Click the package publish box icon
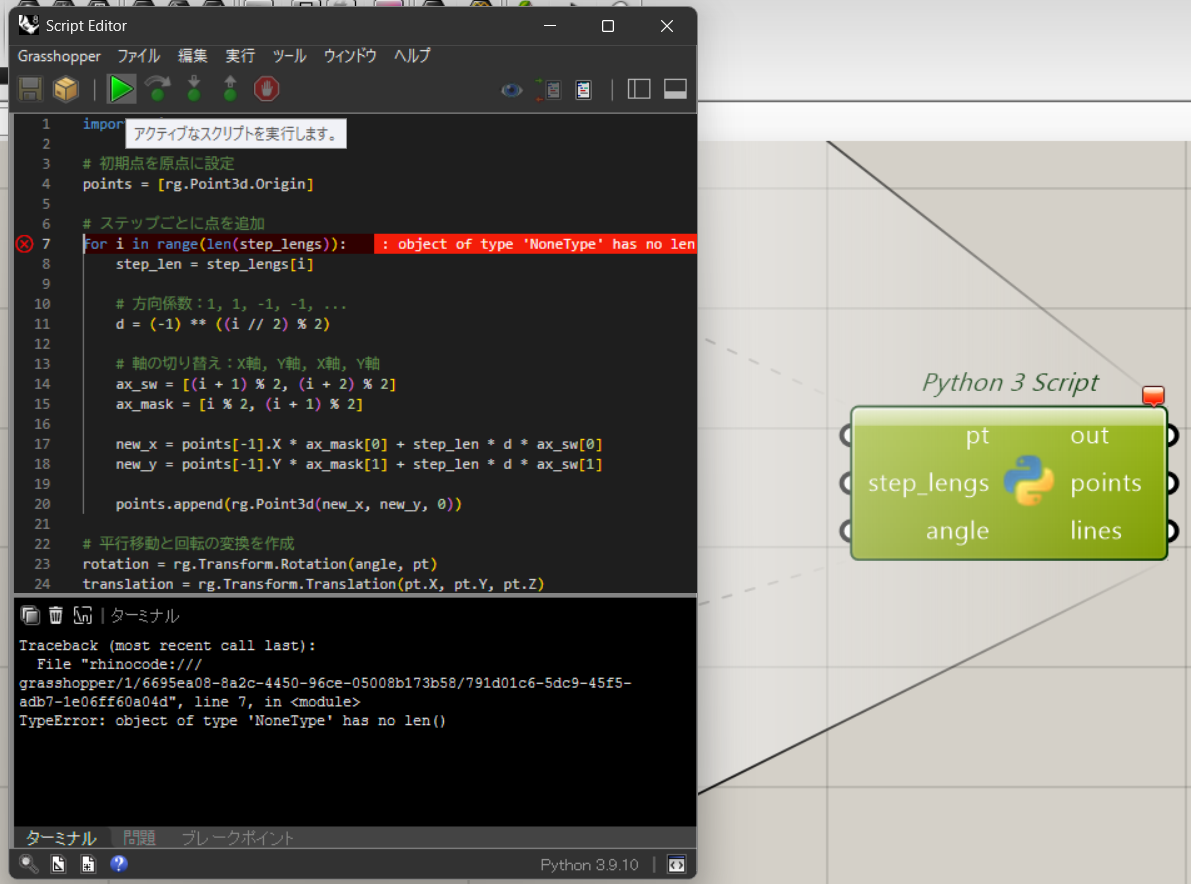This screenshot has height=884, width=1191. [x=66, y=89]
